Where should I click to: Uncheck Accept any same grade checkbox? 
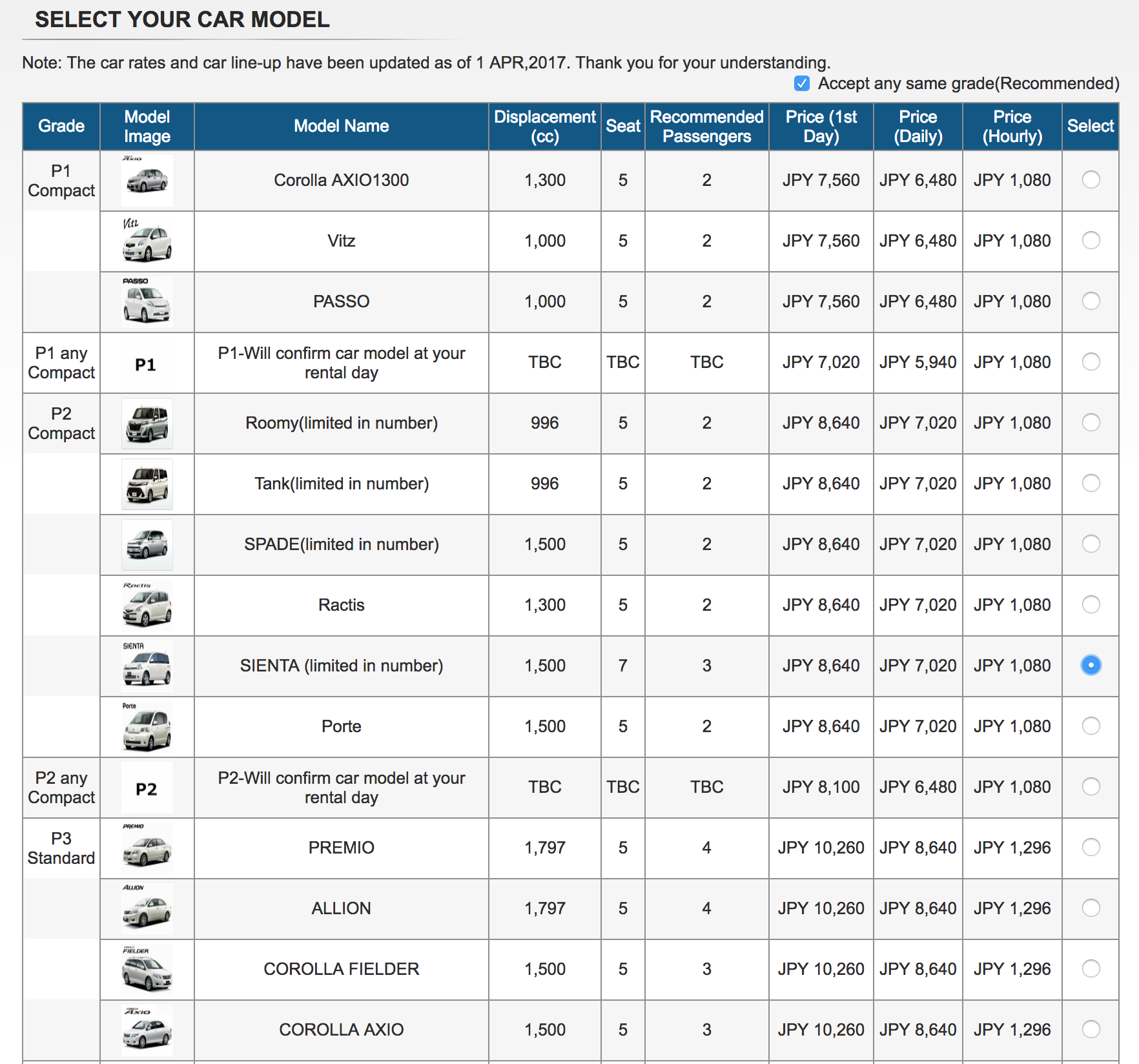click(802, 83)
